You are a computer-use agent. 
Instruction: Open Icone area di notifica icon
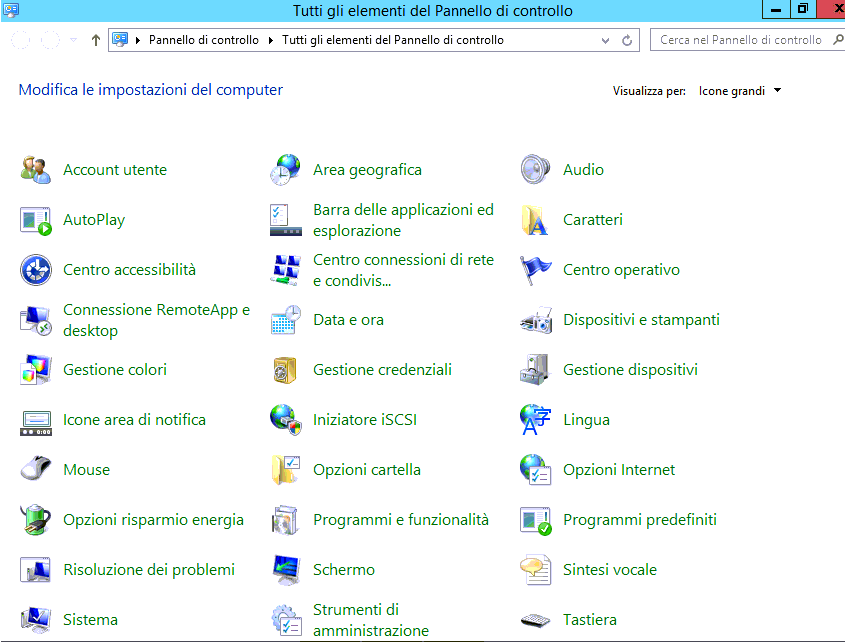coord(36,423)
